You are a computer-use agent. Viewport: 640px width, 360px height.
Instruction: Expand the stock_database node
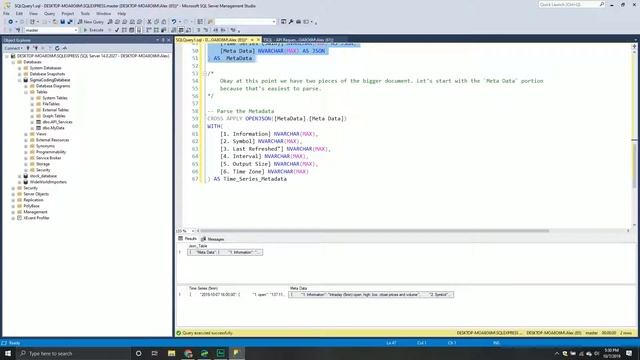coord(19,176)
